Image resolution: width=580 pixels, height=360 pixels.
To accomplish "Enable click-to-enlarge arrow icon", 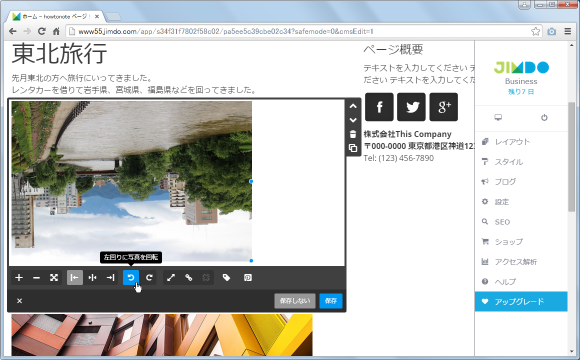I will point(171,277).
